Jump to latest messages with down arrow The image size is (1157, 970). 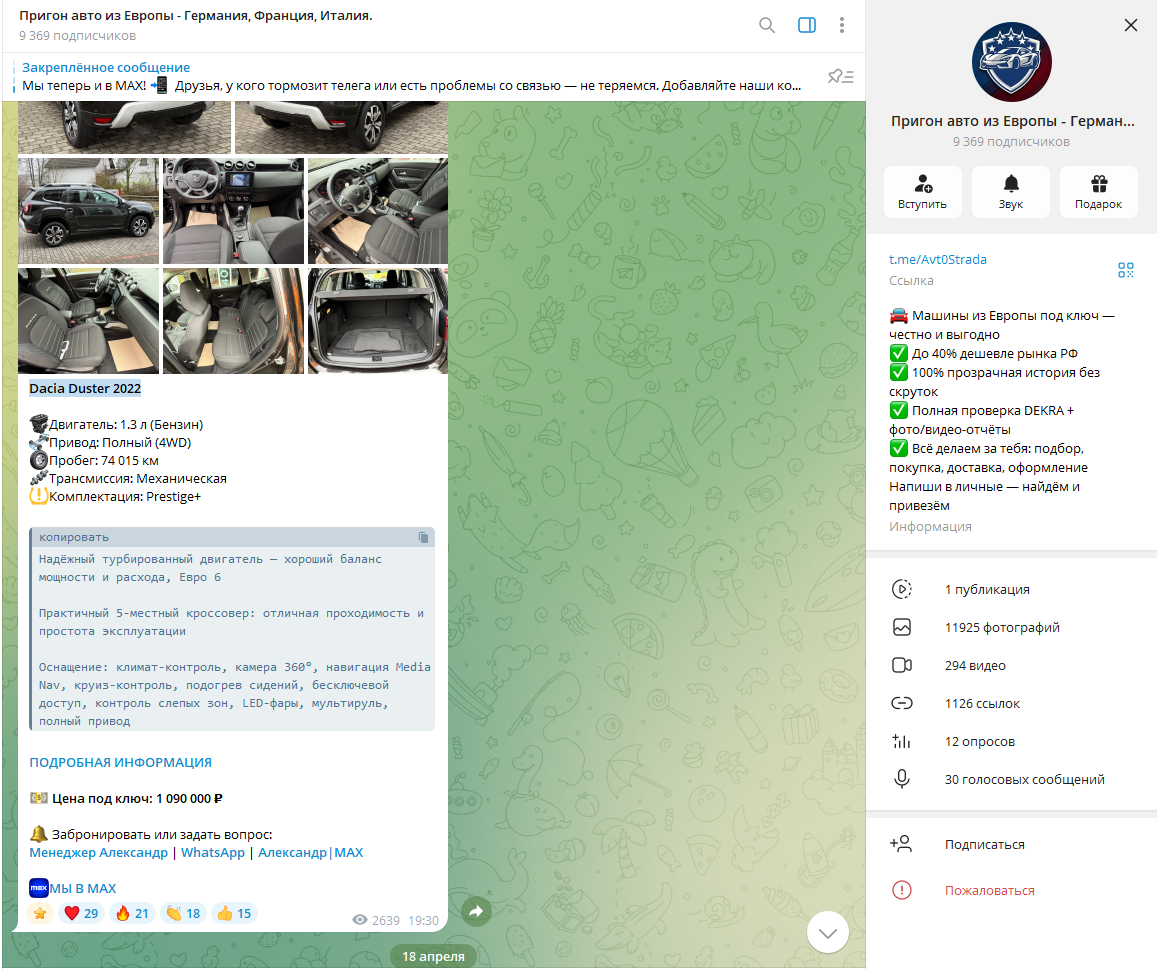(828, 933)
